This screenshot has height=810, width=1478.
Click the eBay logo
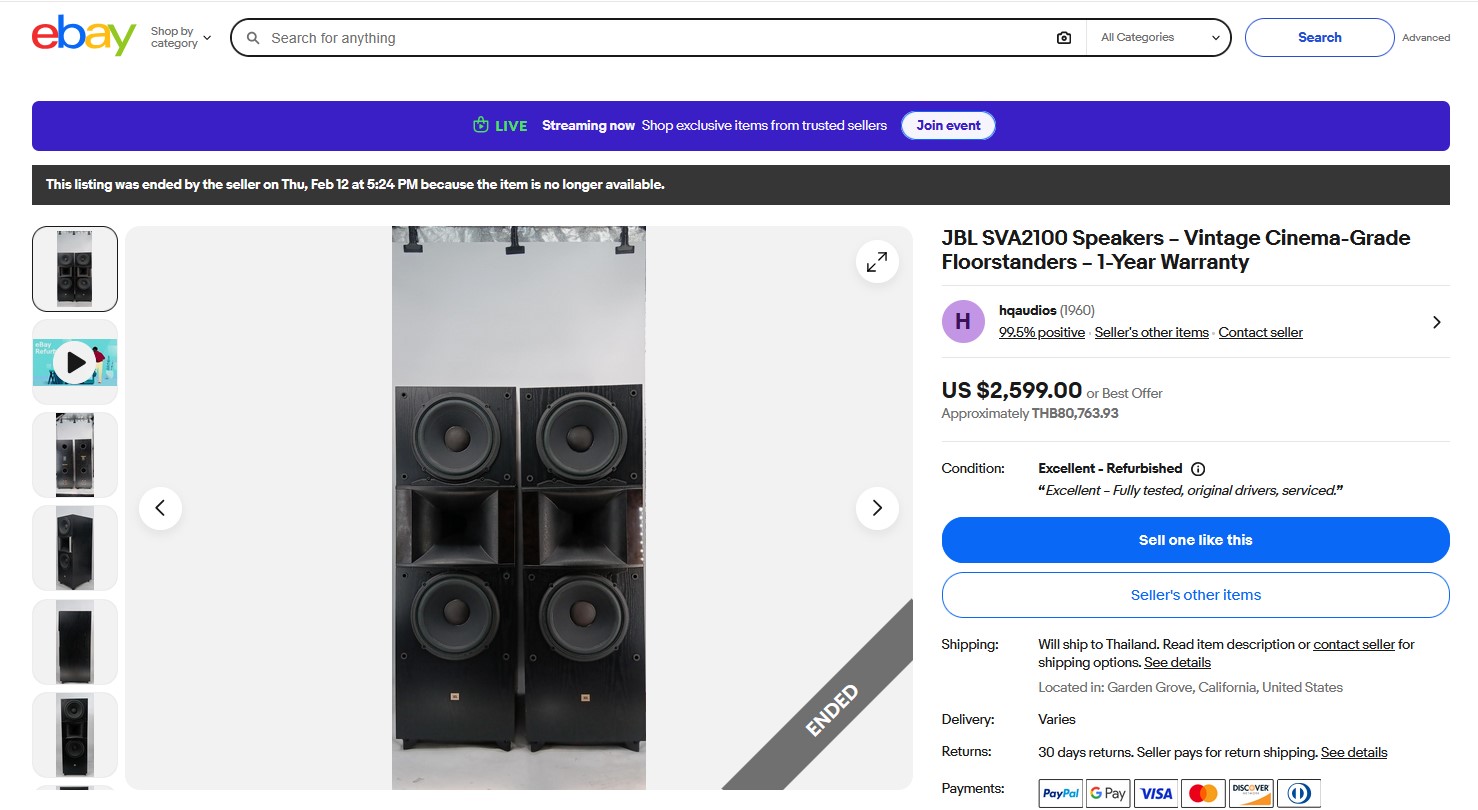click(x=84, y=37)
